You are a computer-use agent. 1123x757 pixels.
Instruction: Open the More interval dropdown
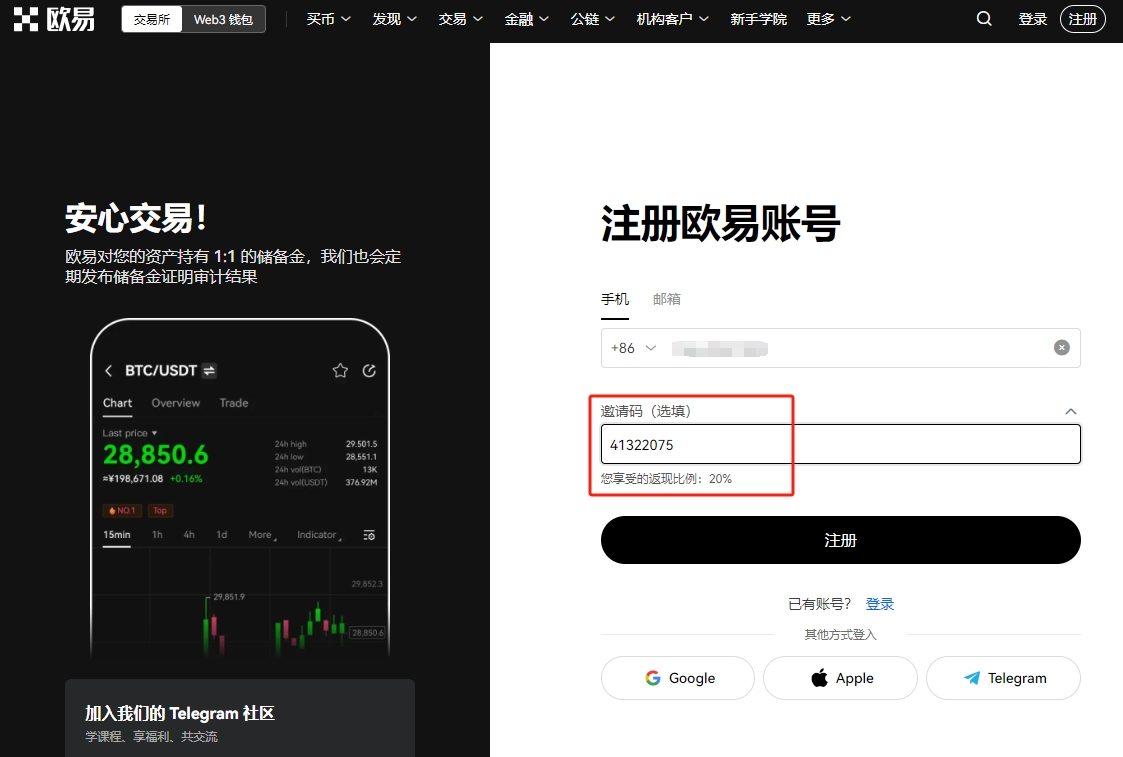pos(262,535)
